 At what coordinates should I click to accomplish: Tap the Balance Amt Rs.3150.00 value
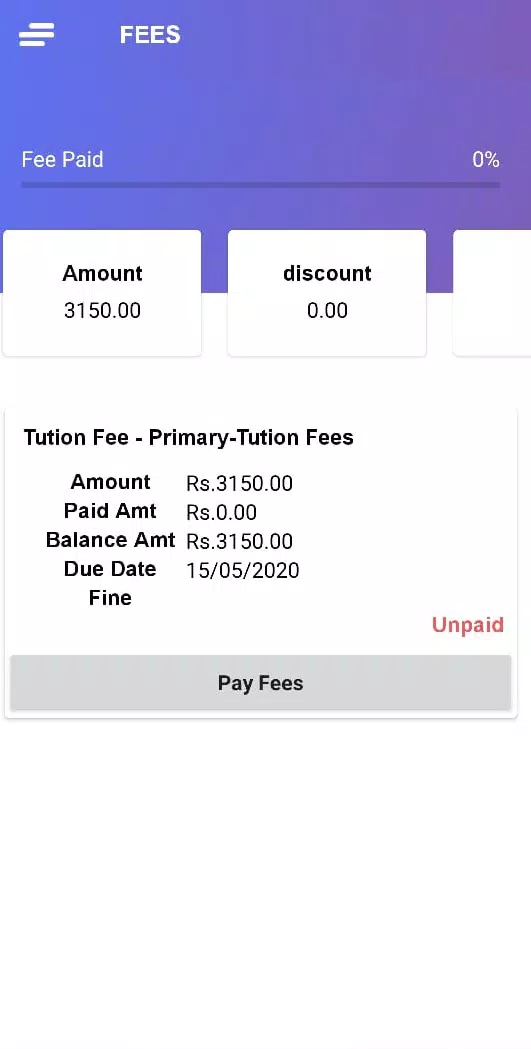pyautogui.click(x=239, y=541)
